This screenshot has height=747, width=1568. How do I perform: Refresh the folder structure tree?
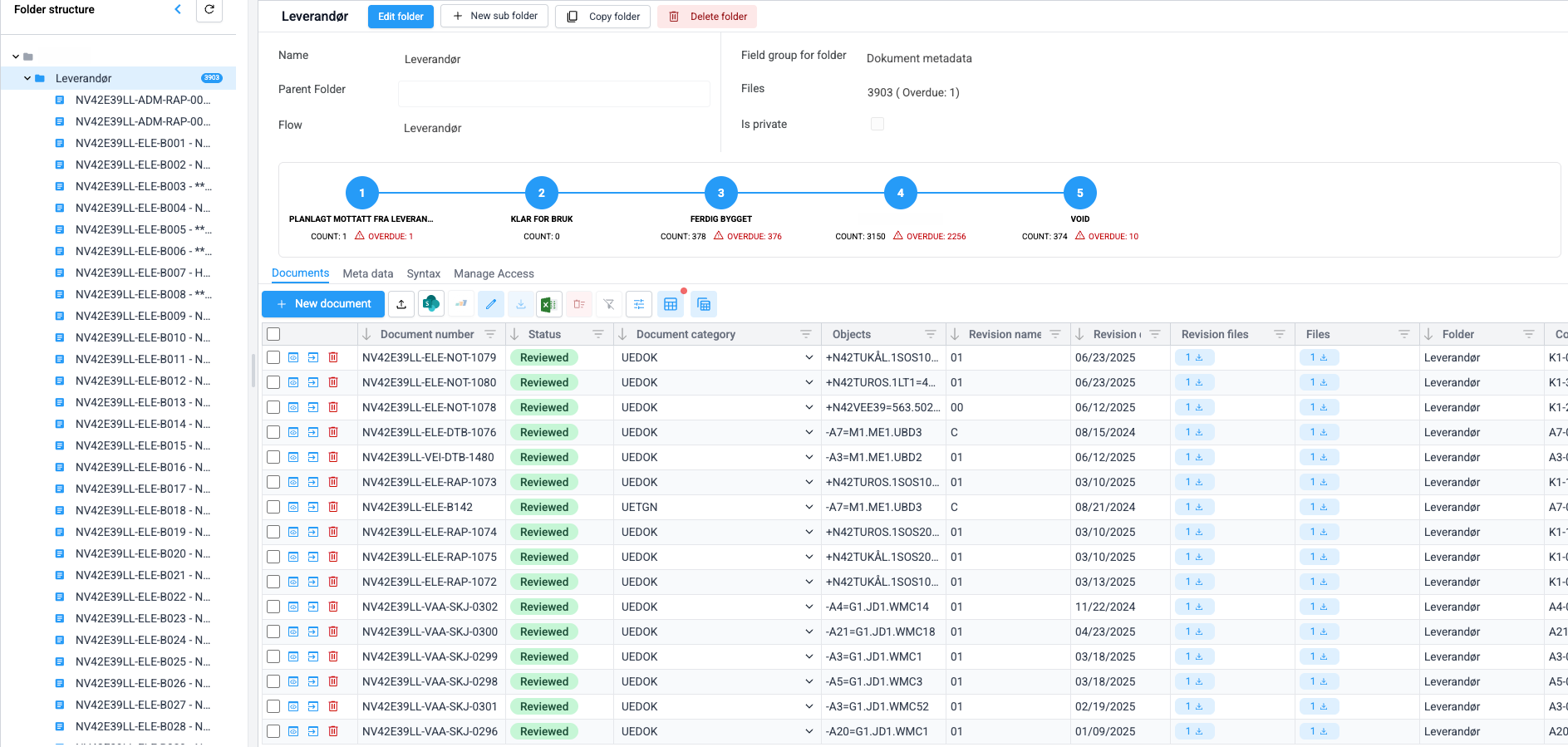point(209,10)
